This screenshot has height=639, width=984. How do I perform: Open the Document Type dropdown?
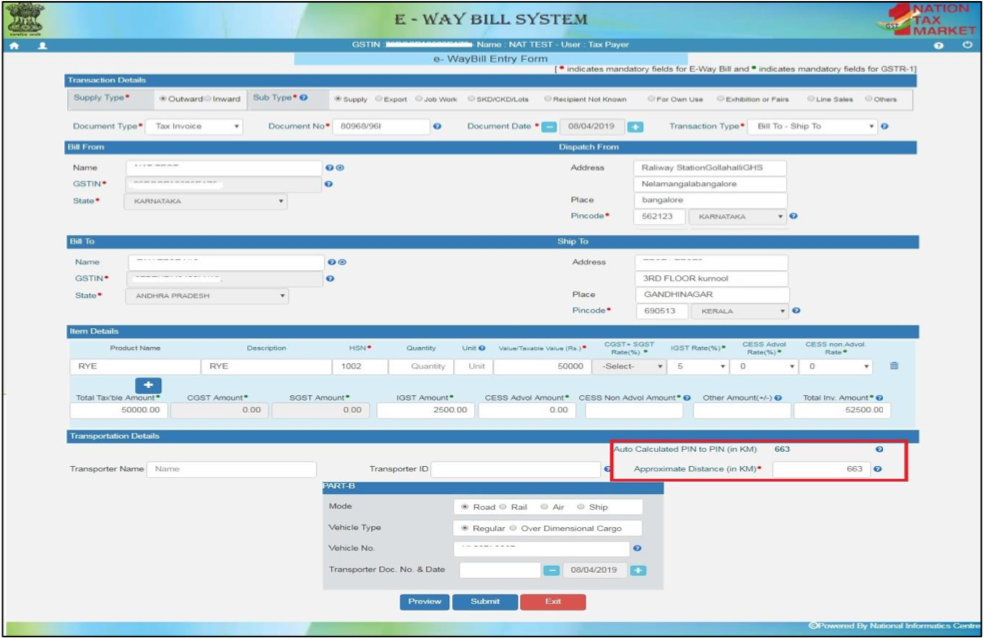(194, 127)
